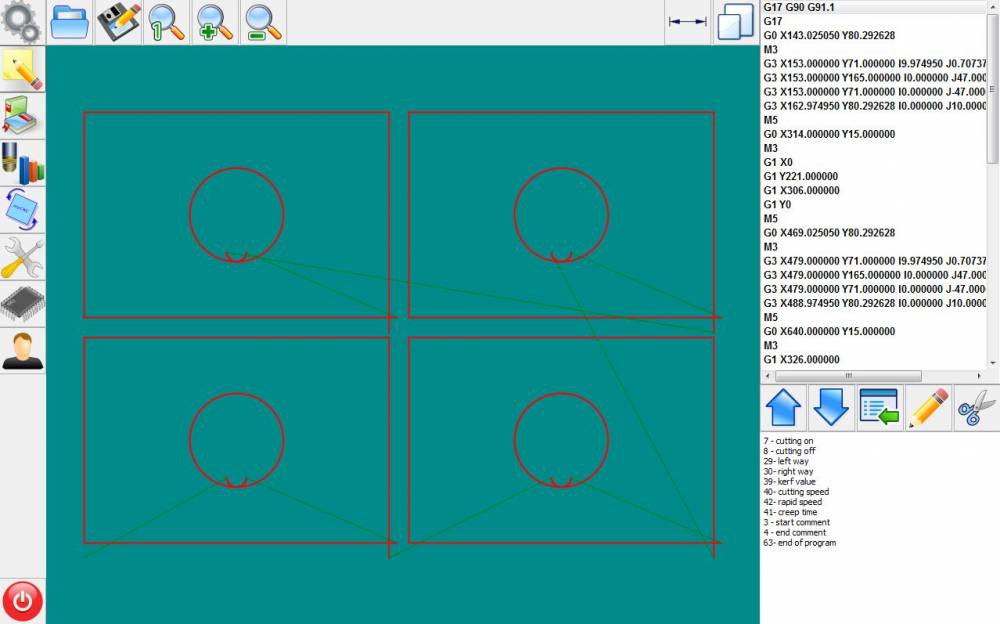Click the scissors cut icon
This screenshot has height=624, width=1000.
coord(974,408)
